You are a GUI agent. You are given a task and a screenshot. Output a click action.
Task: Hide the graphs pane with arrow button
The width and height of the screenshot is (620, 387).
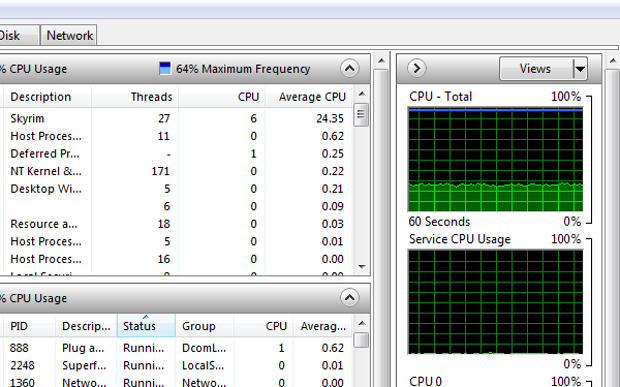(417, 69)
